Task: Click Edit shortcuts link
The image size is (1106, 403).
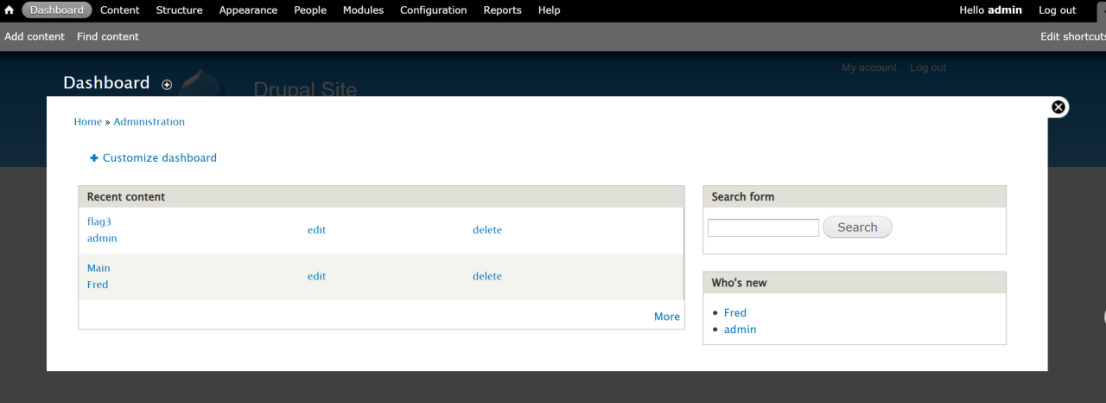Action: pyautogui.click(x=1073, y=37)
